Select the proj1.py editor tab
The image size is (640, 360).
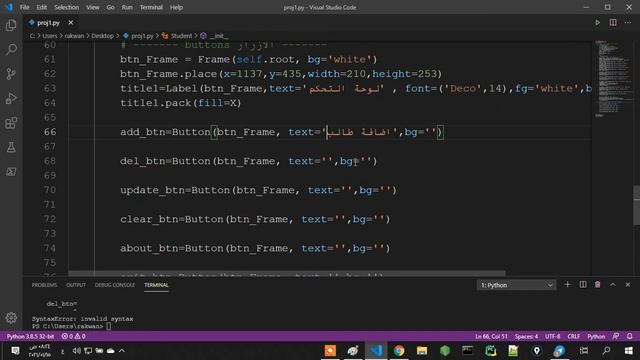pos(48,22)
